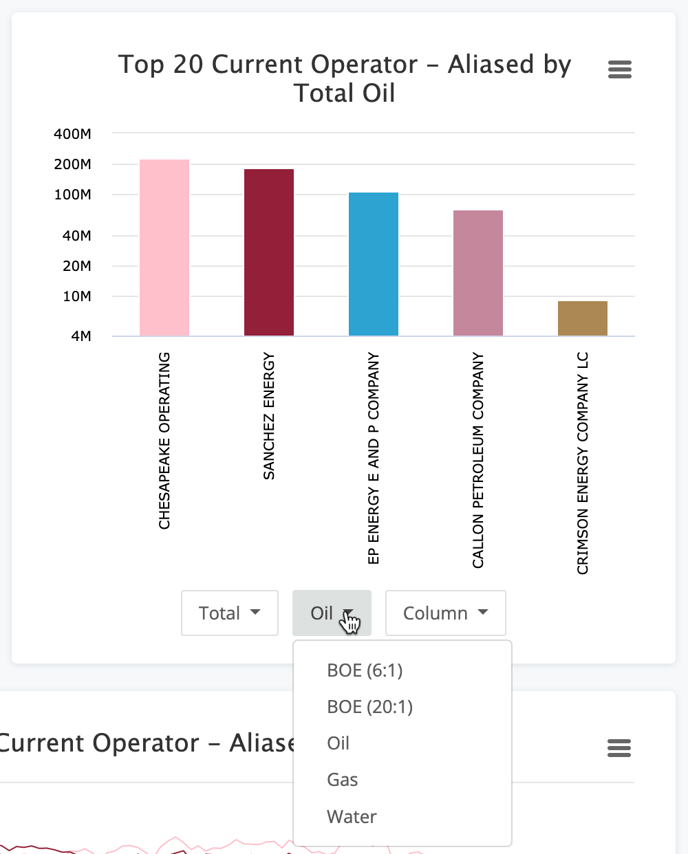Select BOE (20:1) from the menu
Viewport: 688px width, 854px height.
coord(370,706)
